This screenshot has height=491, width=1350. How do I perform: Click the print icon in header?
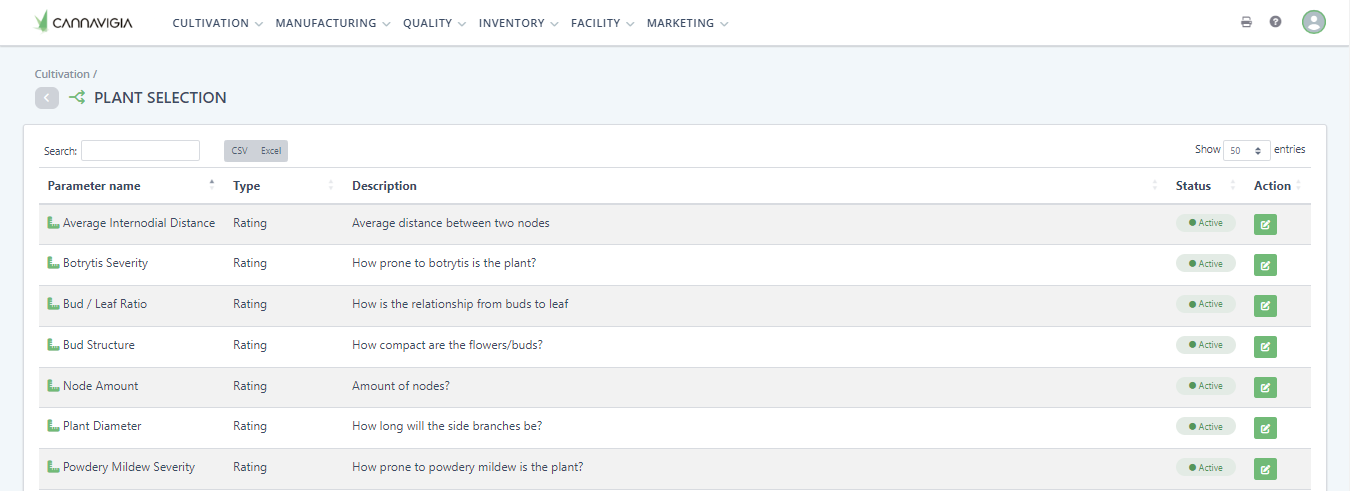pyautogui.click(x=1246, y=22)
